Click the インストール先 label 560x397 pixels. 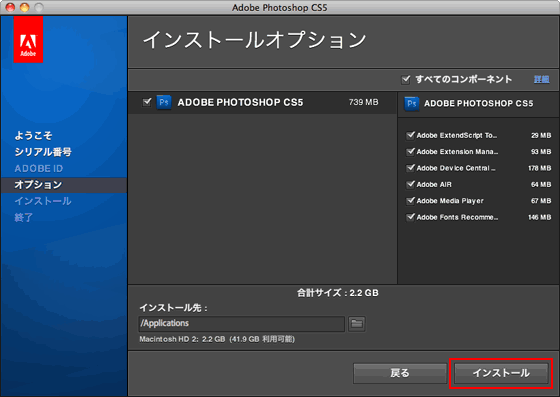(x=173, y=308)
